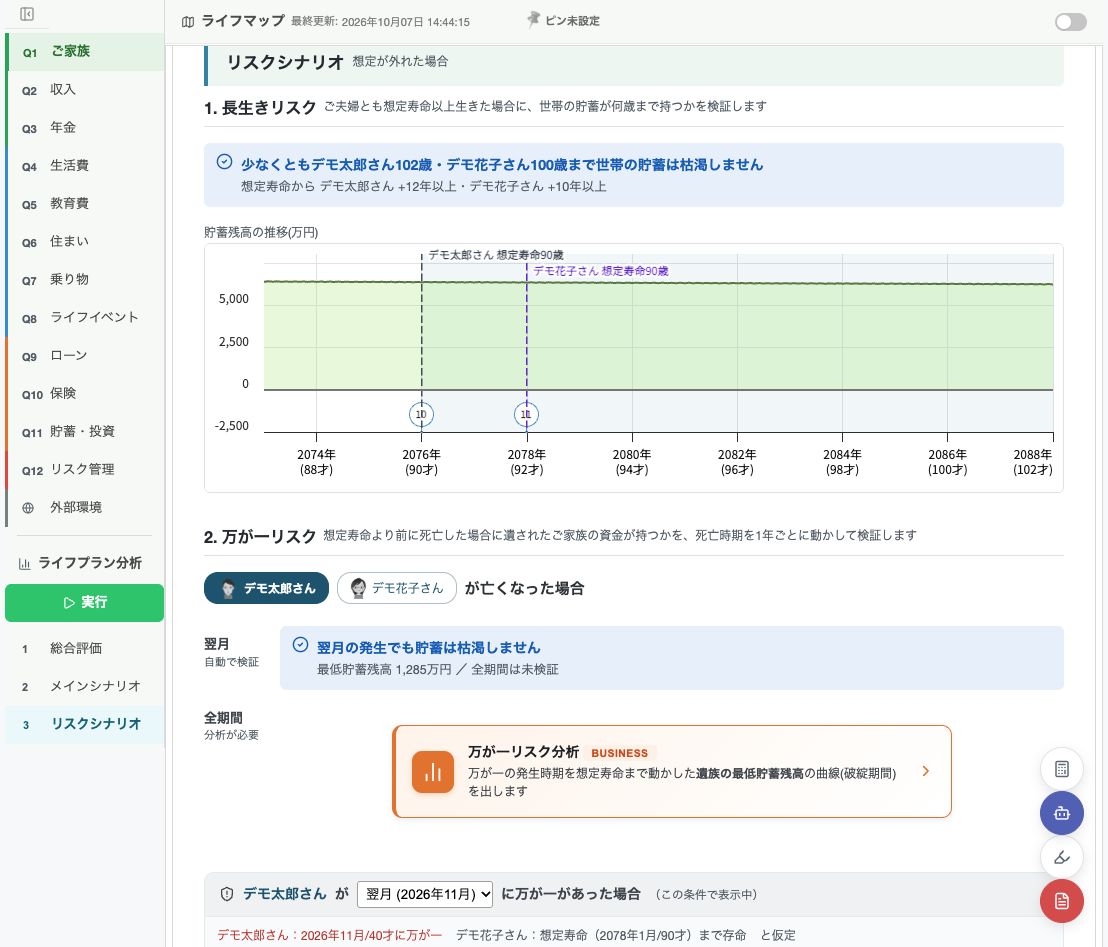Open Q1 ご家族 section

click(85, 52)
